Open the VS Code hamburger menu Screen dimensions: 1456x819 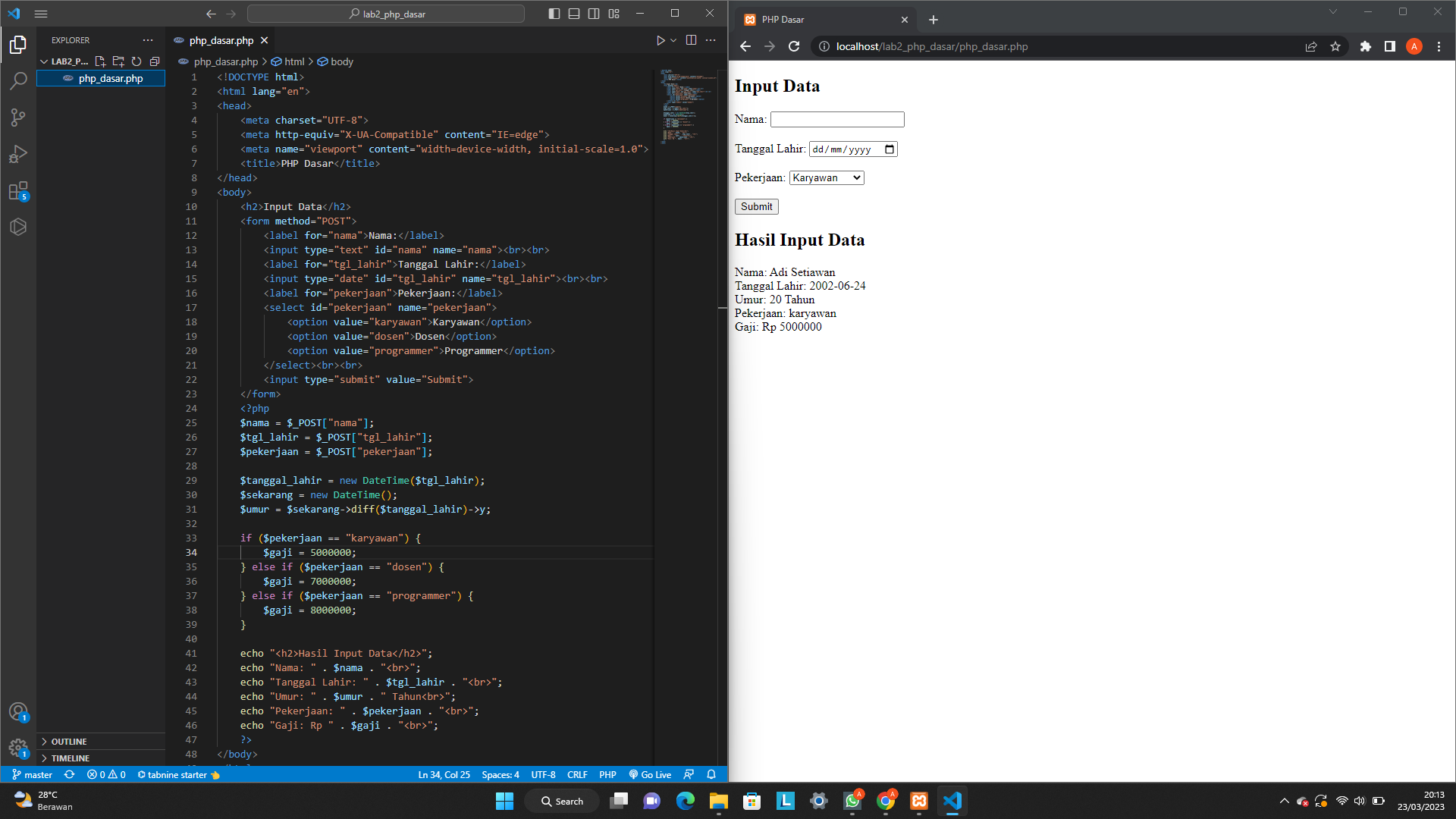(41, 13)
